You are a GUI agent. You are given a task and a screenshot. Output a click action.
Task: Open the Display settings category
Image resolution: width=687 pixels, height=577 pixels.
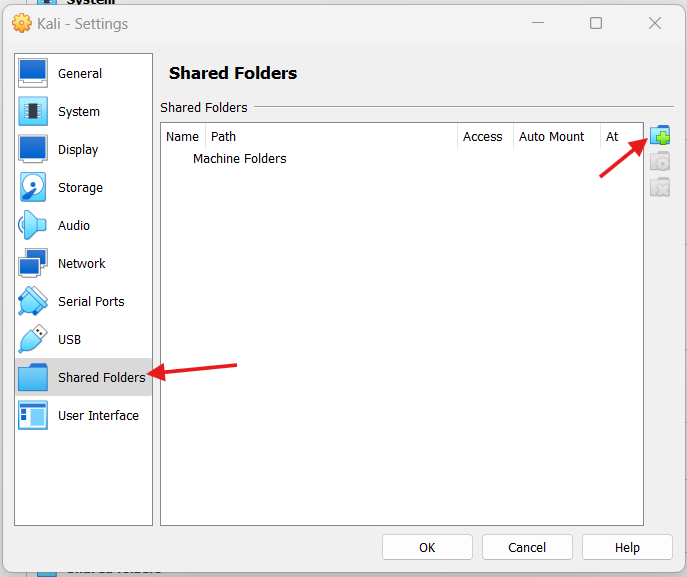point(83,149)
